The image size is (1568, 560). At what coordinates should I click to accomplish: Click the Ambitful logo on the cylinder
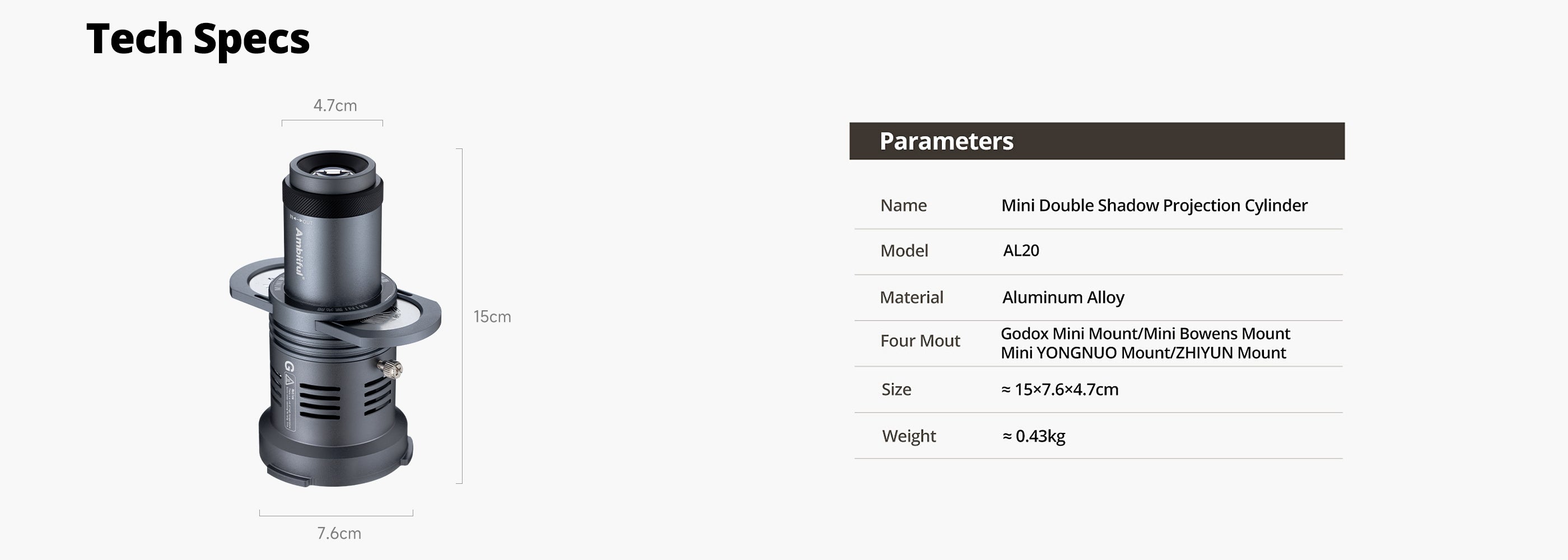[x=299, y=252]
